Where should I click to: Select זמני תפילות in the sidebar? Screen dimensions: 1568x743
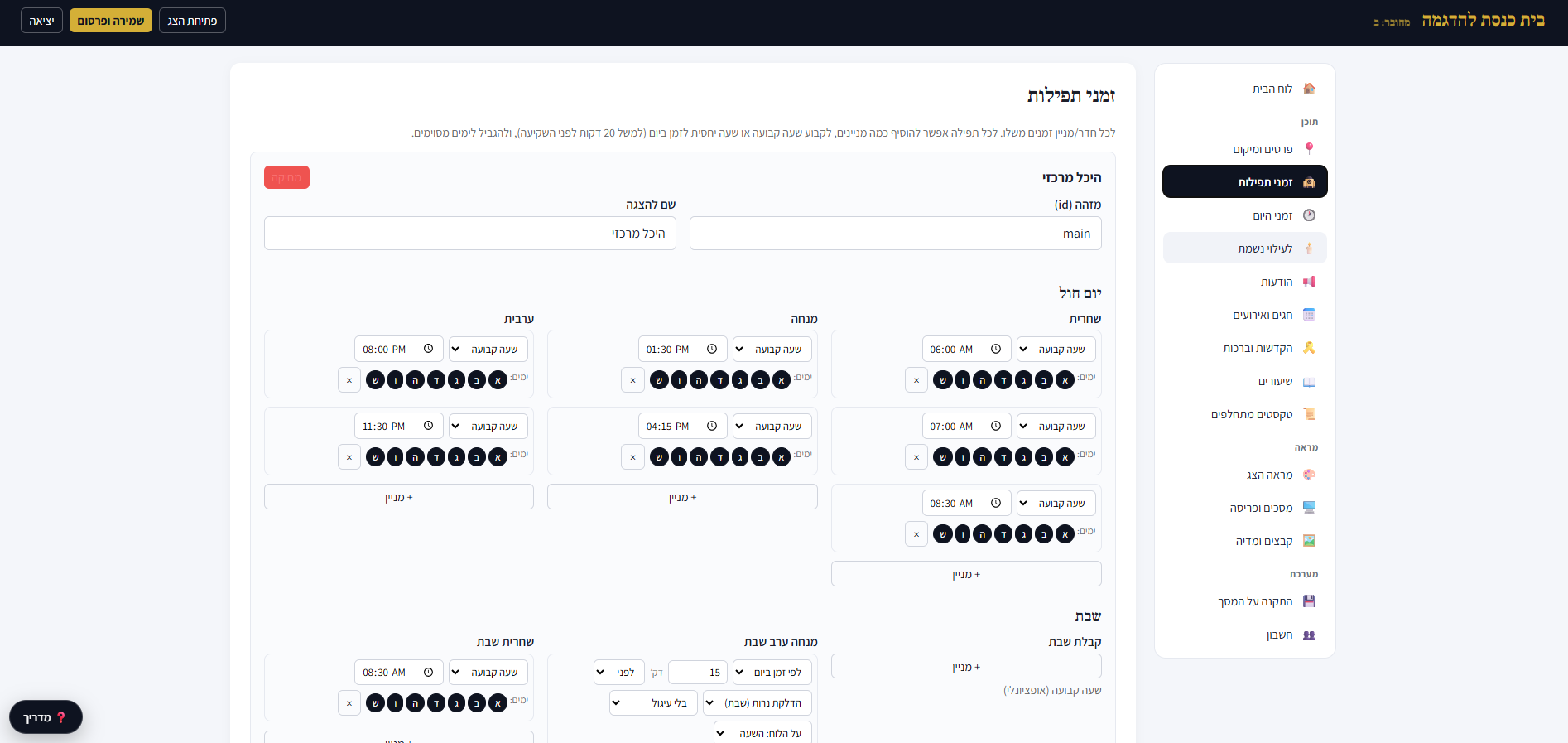[x=1245, y=181]
